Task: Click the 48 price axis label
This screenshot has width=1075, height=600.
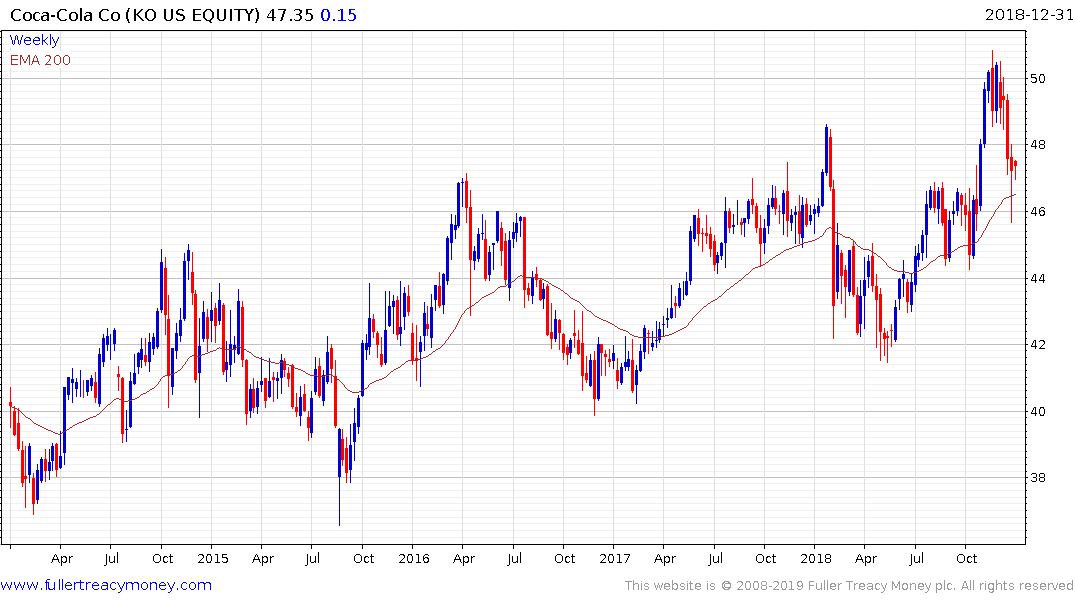Action: pyautogui.click(x=1037, y=145)
